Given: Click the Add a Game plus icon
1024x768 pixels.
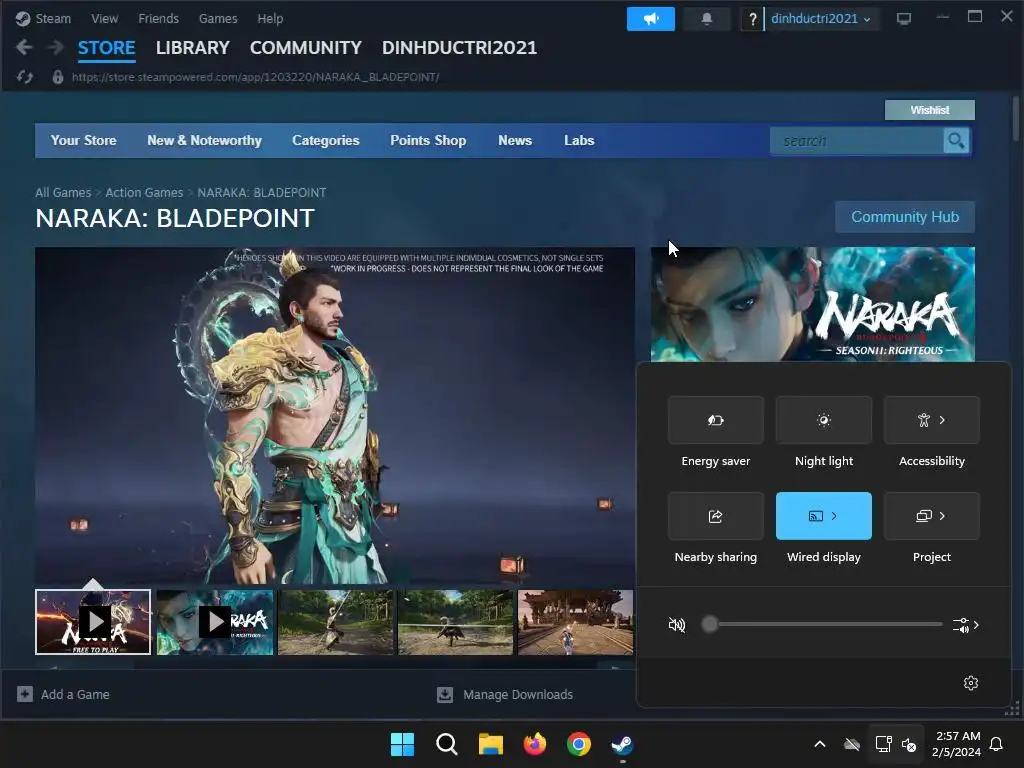Looking at the screenshot, I should pyautogui.click(x=25, y=694).
